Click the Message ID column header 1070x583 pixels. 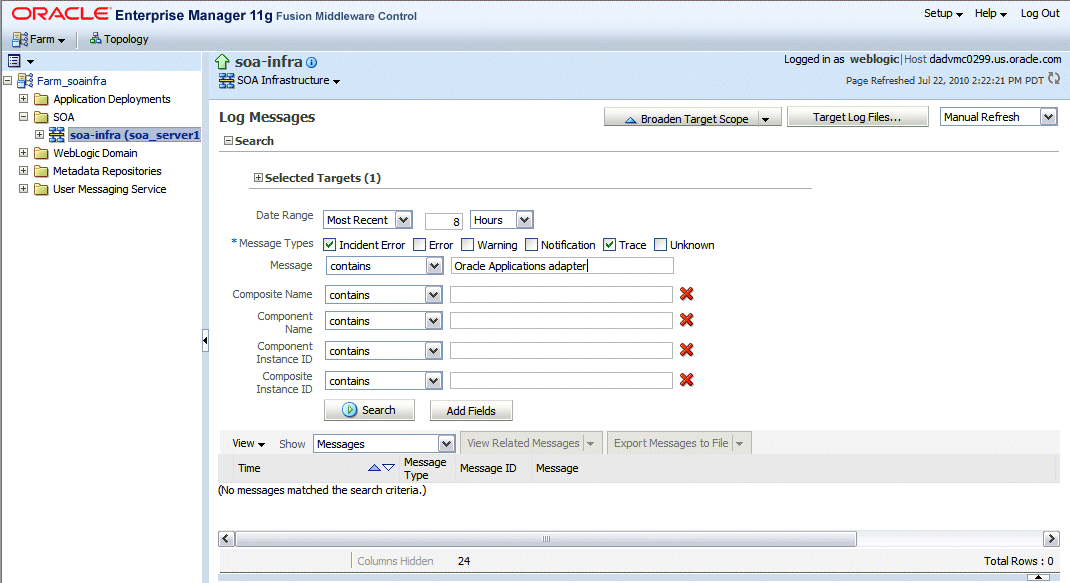[488, 468]
